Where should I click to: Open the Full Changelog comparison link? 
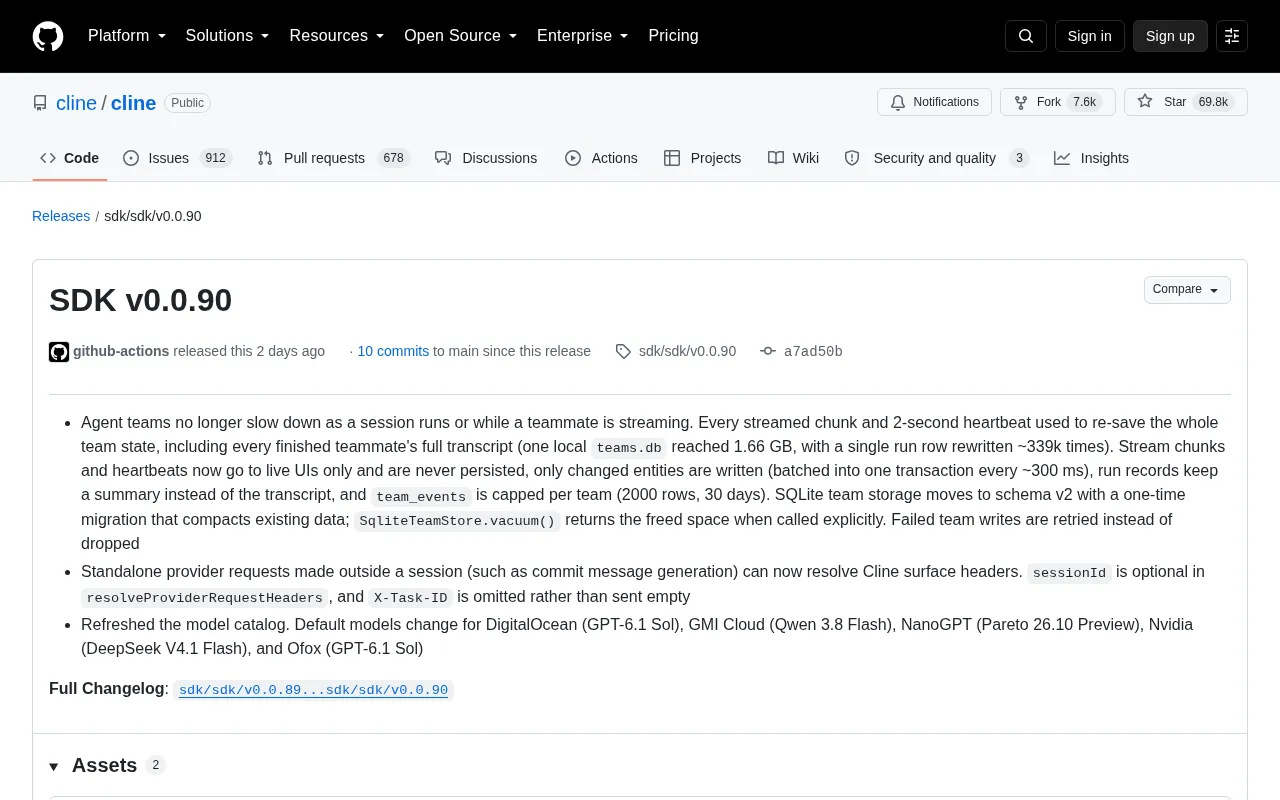313,690
